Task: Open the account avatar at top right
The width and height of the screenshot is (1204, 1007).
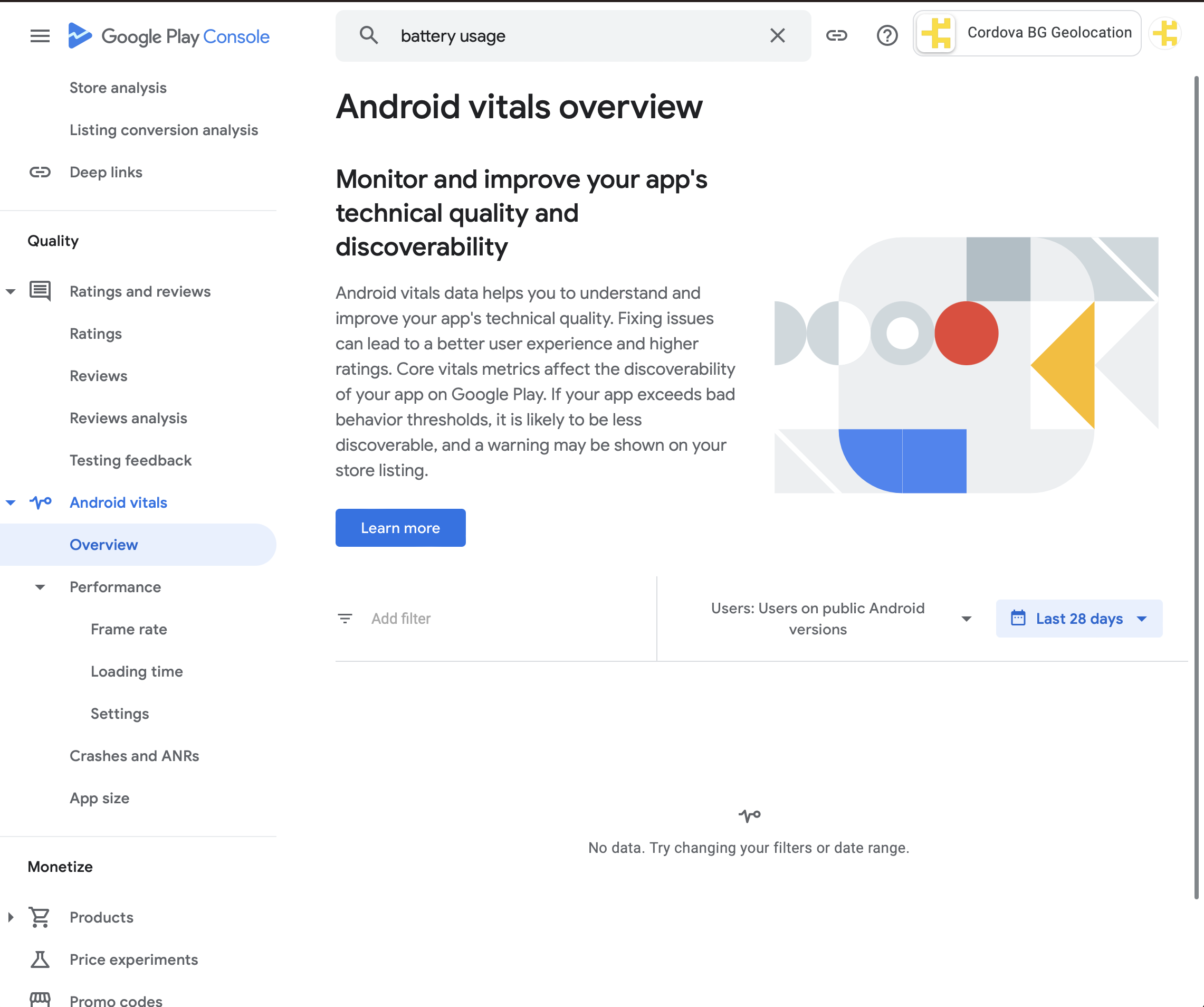Action: click(x=1165, y=33)
